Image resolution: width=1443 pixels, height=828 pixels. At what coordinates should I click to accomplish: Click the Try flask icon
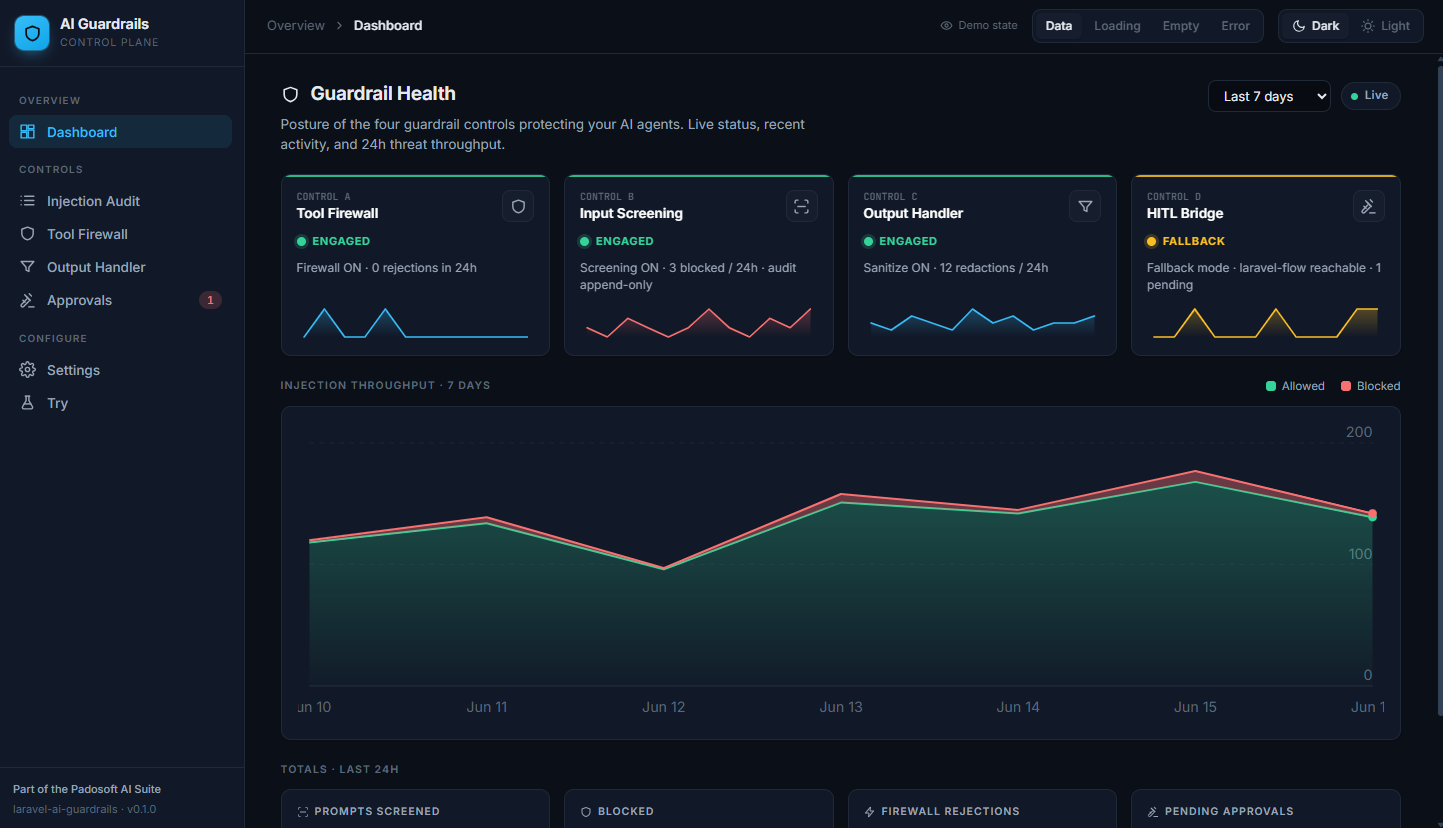[x=28, y=403]
